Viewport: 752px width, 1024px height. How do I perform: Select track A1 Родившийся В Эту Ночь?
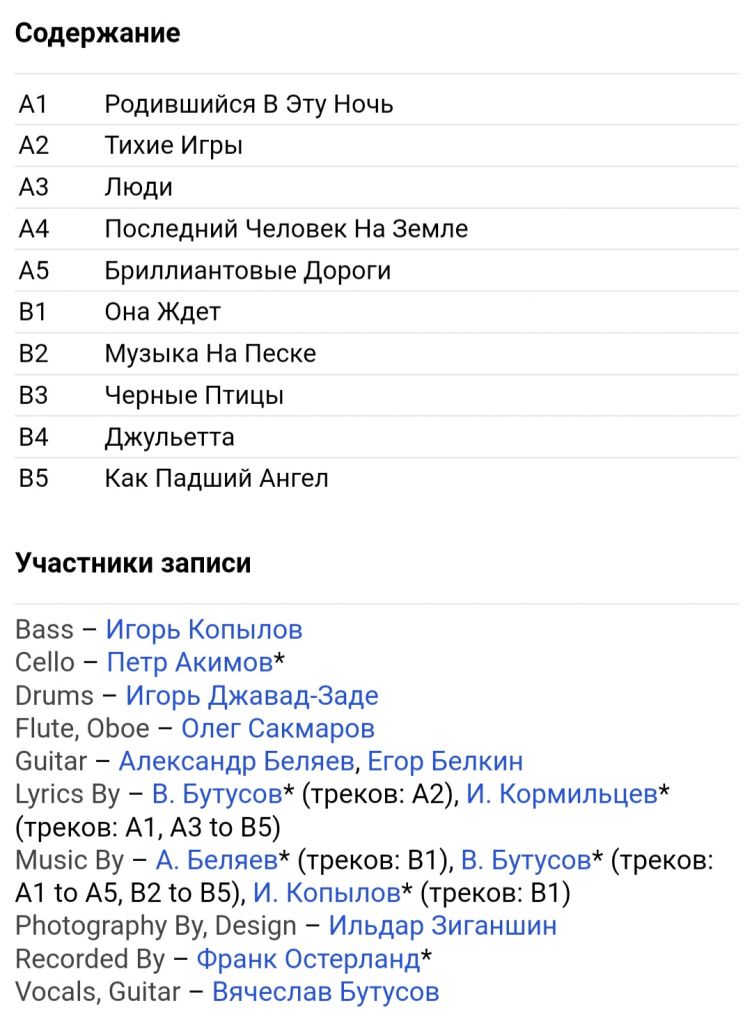pyautogui.click(x=377, y=104)
